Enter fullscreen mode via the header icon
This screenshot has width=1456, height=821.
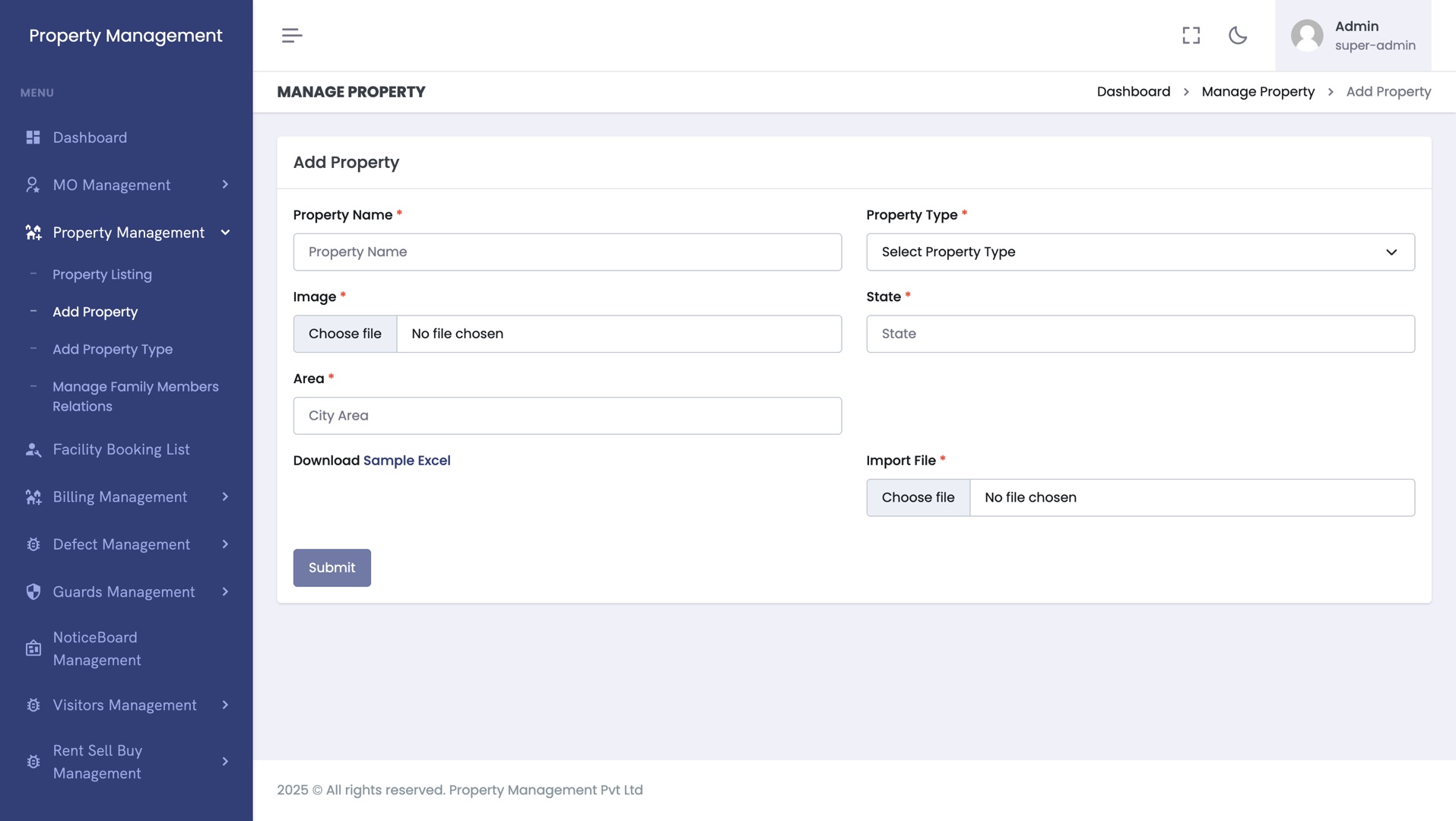click(x=1191, y=36)
